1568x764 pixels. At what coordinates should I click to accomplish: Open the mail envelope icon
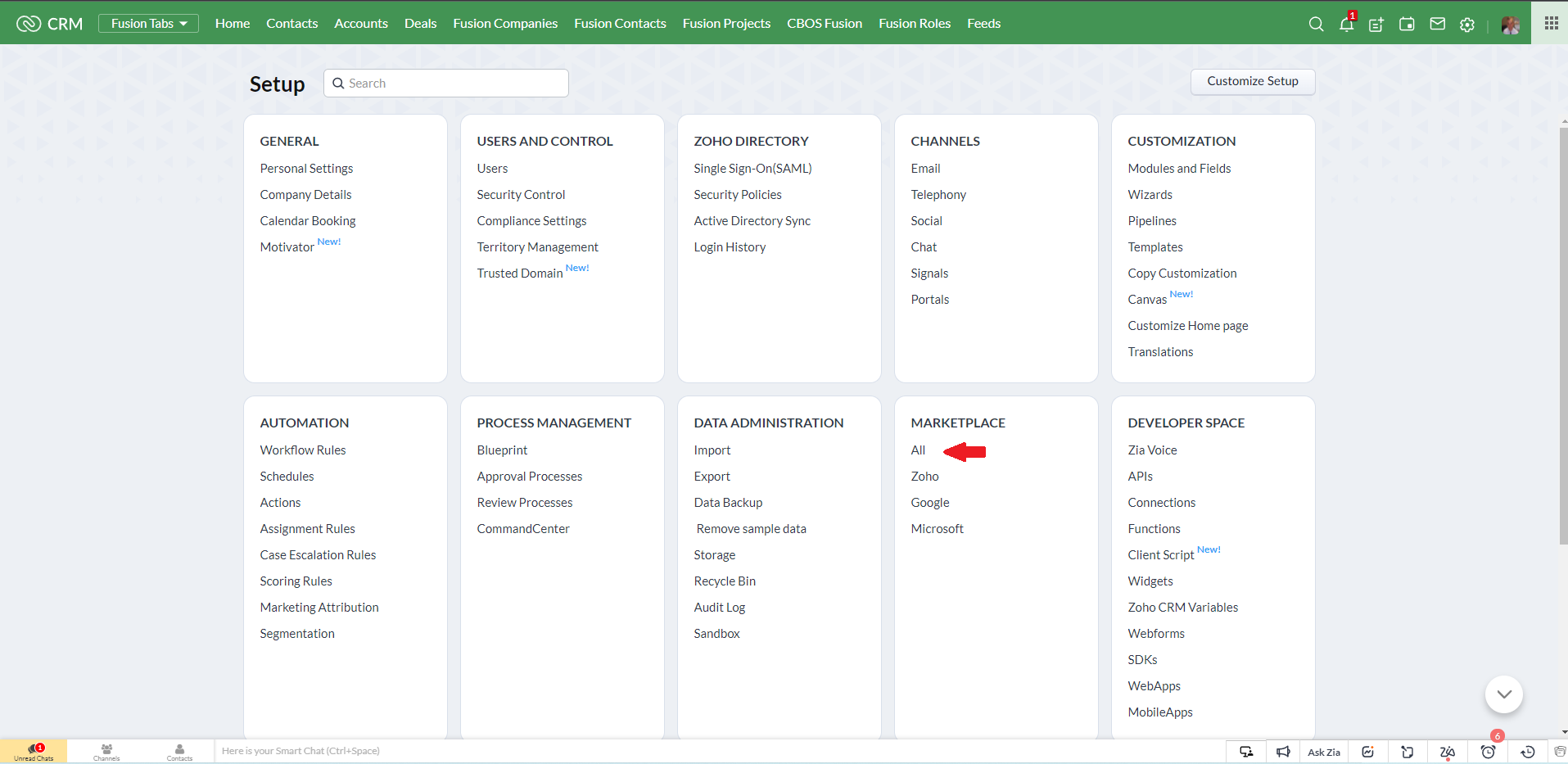coord(1437,24)
